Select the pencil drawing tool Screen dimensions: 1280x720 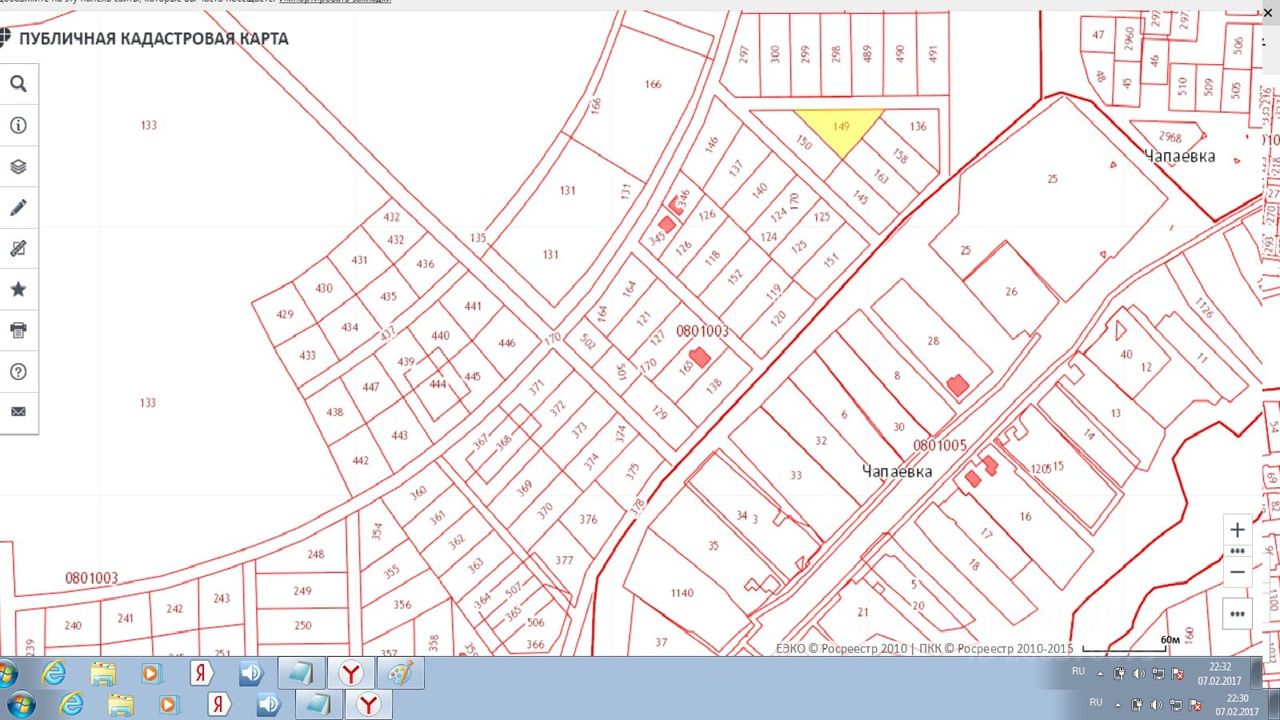(18, 208)
